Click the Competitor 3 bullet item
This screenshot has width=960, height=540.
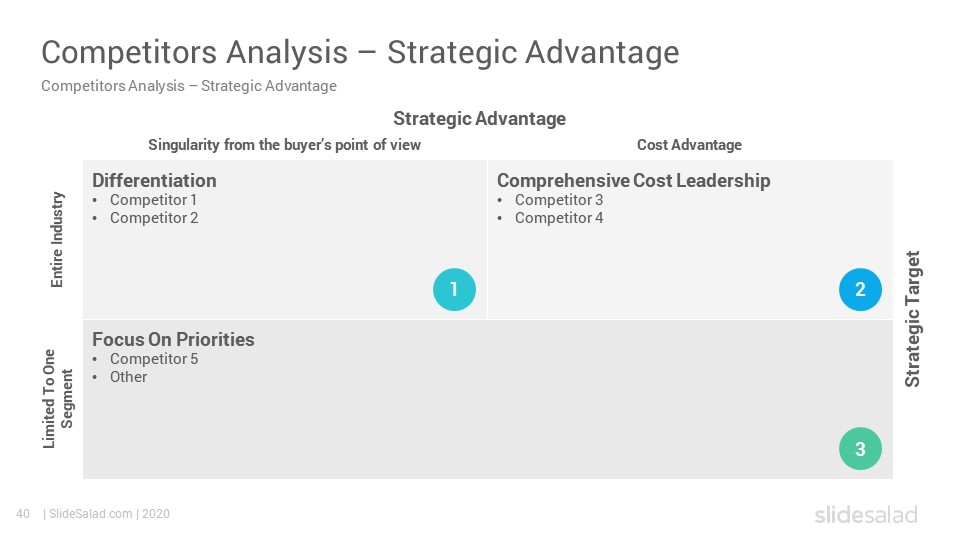click(558, 200)
